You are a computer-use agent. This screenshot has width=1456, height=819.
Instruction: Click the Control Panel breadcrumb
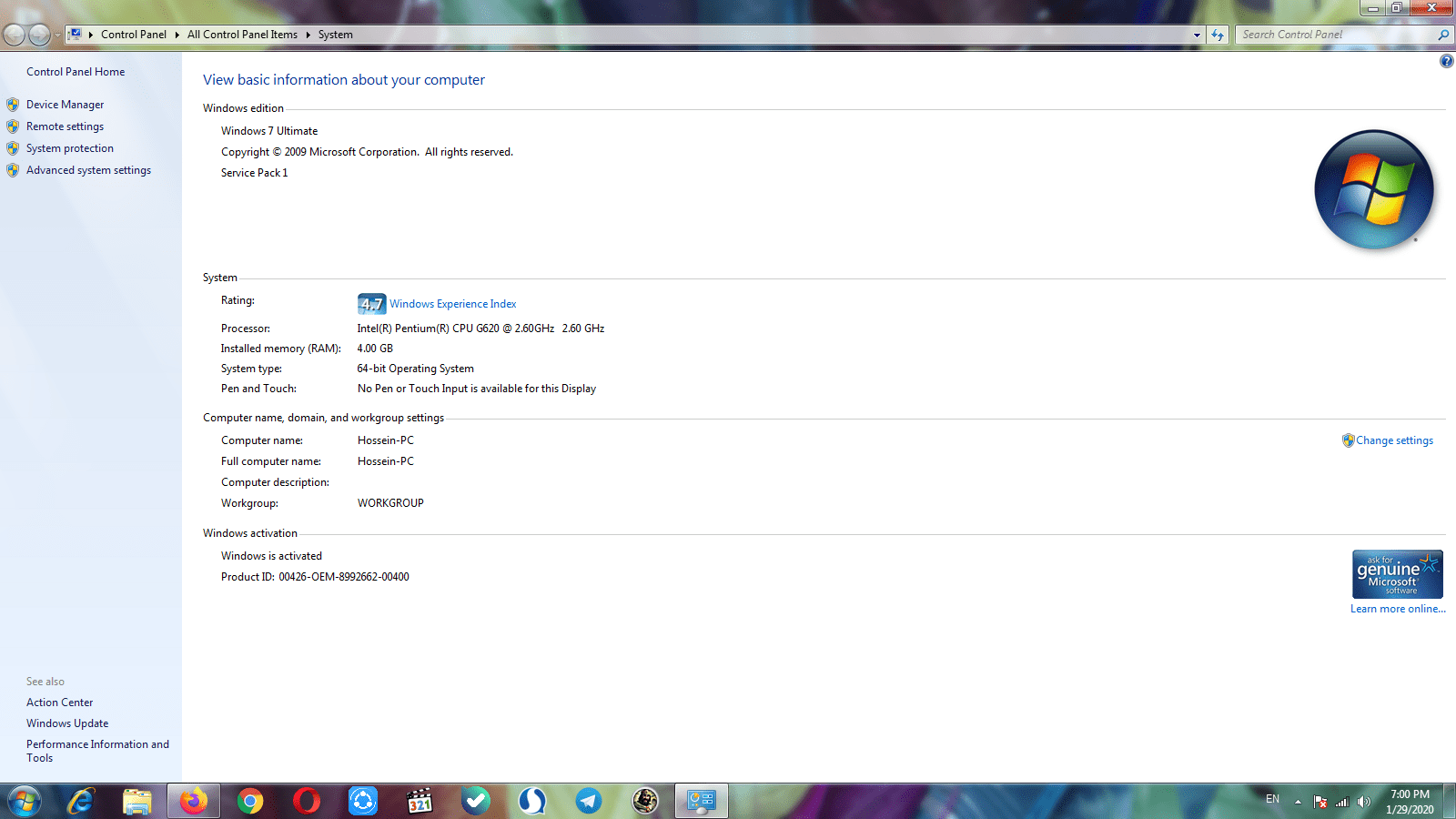pyautogui.click(x=134, y=35)
